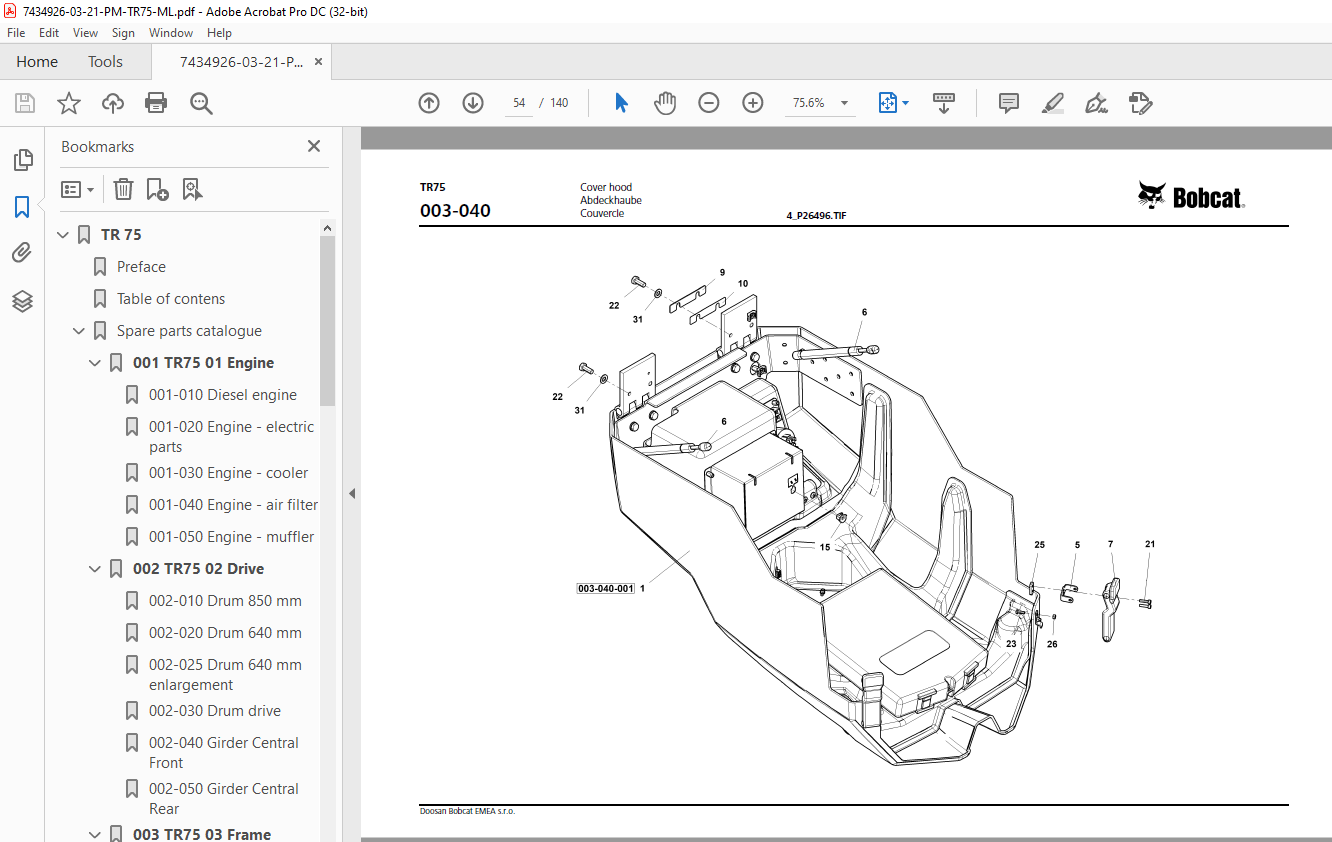Image resolution: width=1332 pixels, height=842 pixels.
Task: Click the upload to cloud icon
Action: tap(113, 103)
